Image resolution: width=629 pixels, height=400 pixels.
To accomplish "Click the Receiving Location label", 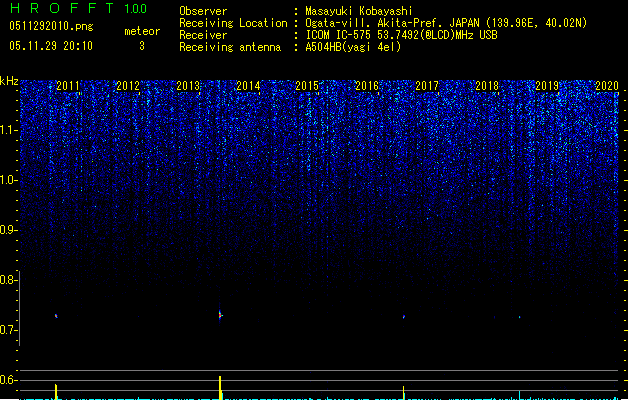I will point(233,23).
